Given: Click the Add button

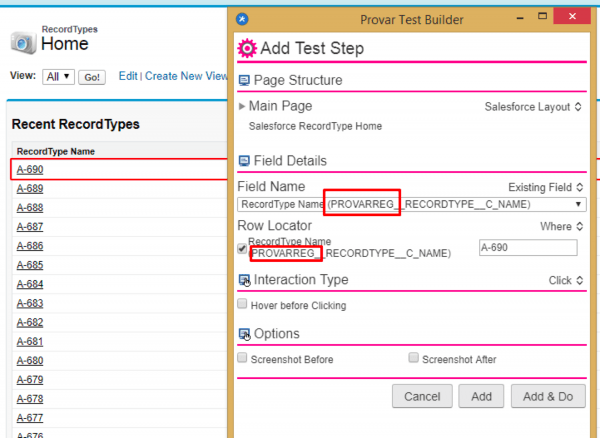Looking at the screenshot, I should coord(481,396).
